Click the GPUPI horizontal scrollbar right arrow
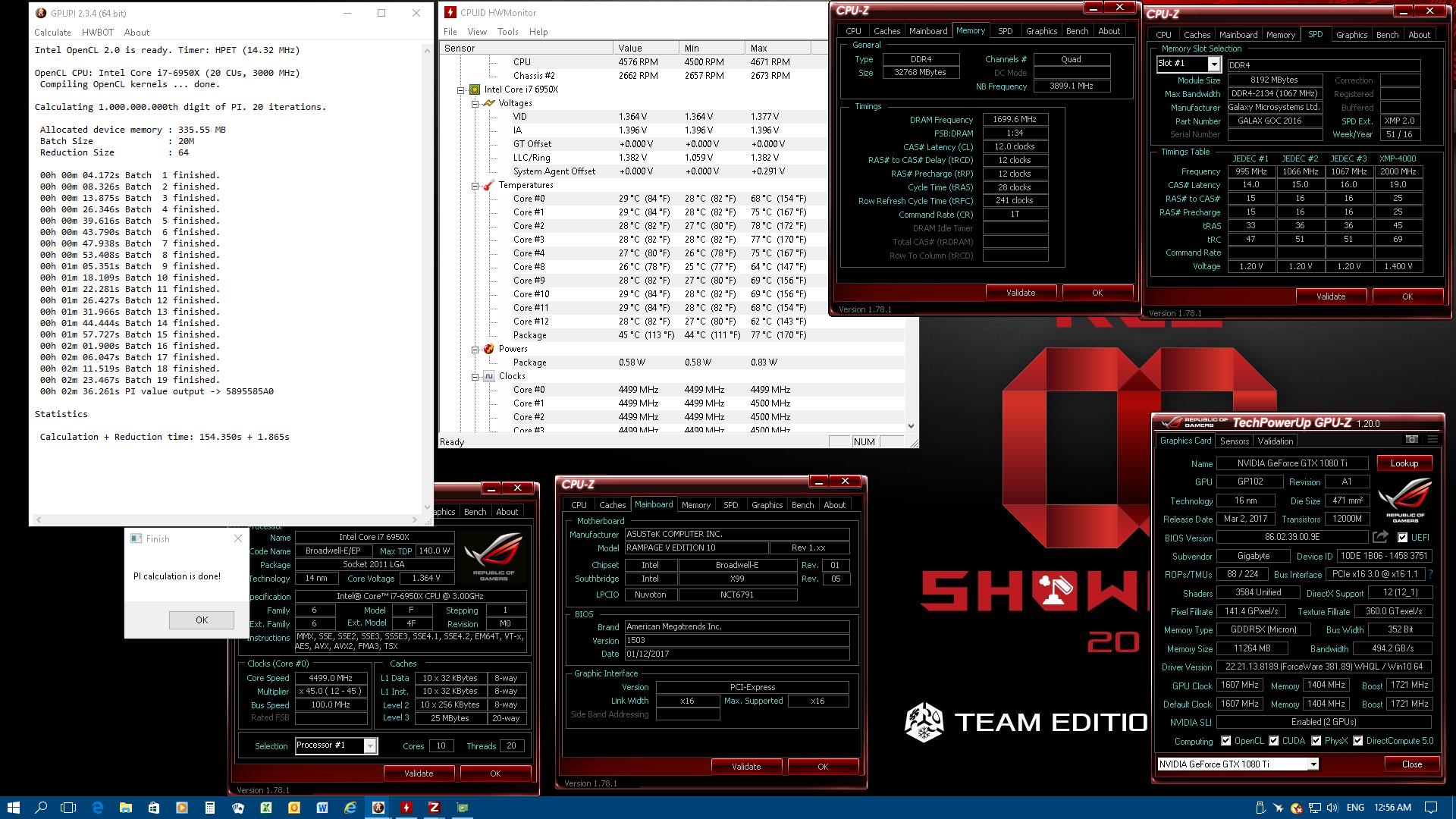 tap(415, 520)
